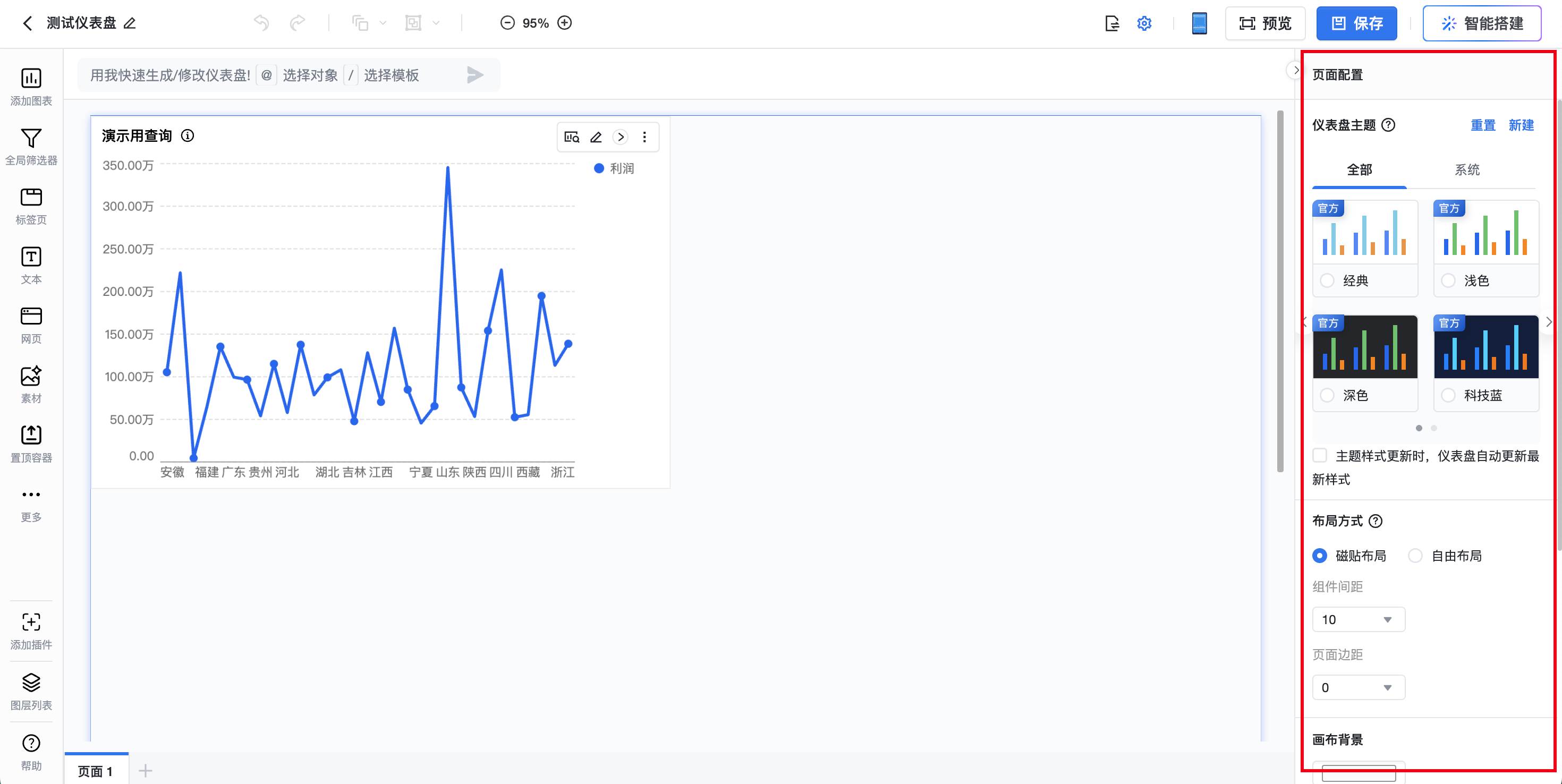Rename dashboard via title pencil icon
The width and height of the screenshot is (1562, 784).
[x=130, y=23]
